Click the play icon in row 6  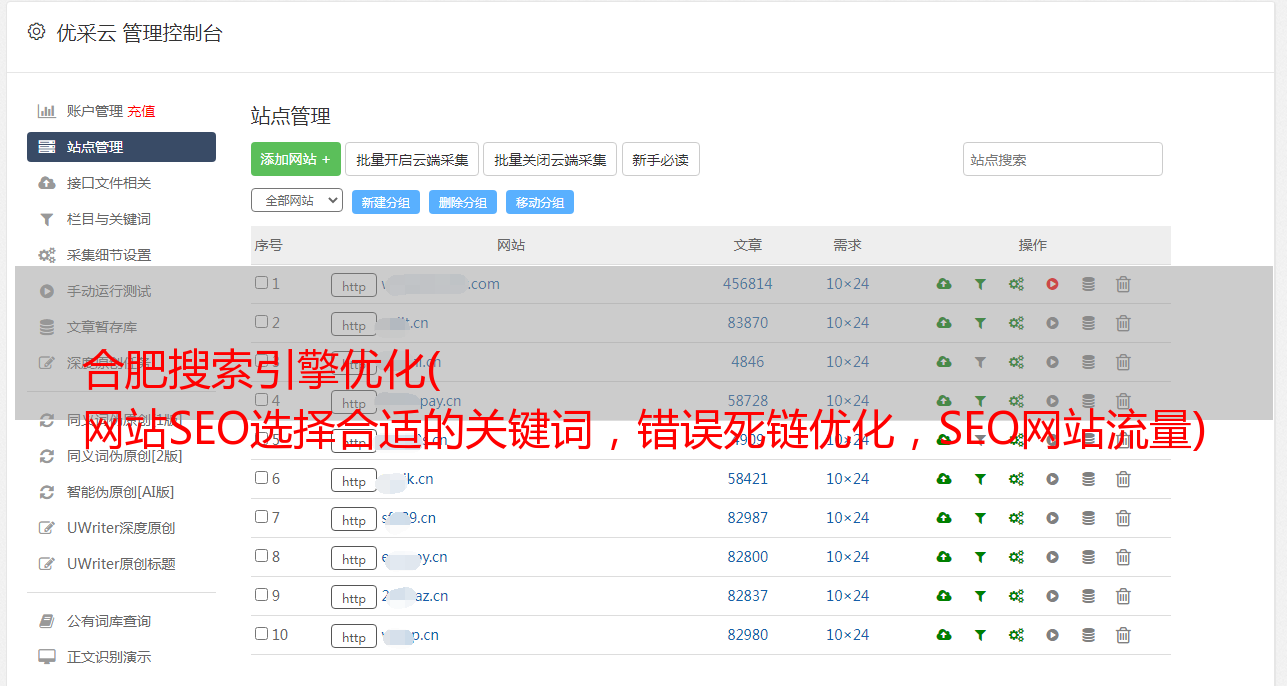1052,479
